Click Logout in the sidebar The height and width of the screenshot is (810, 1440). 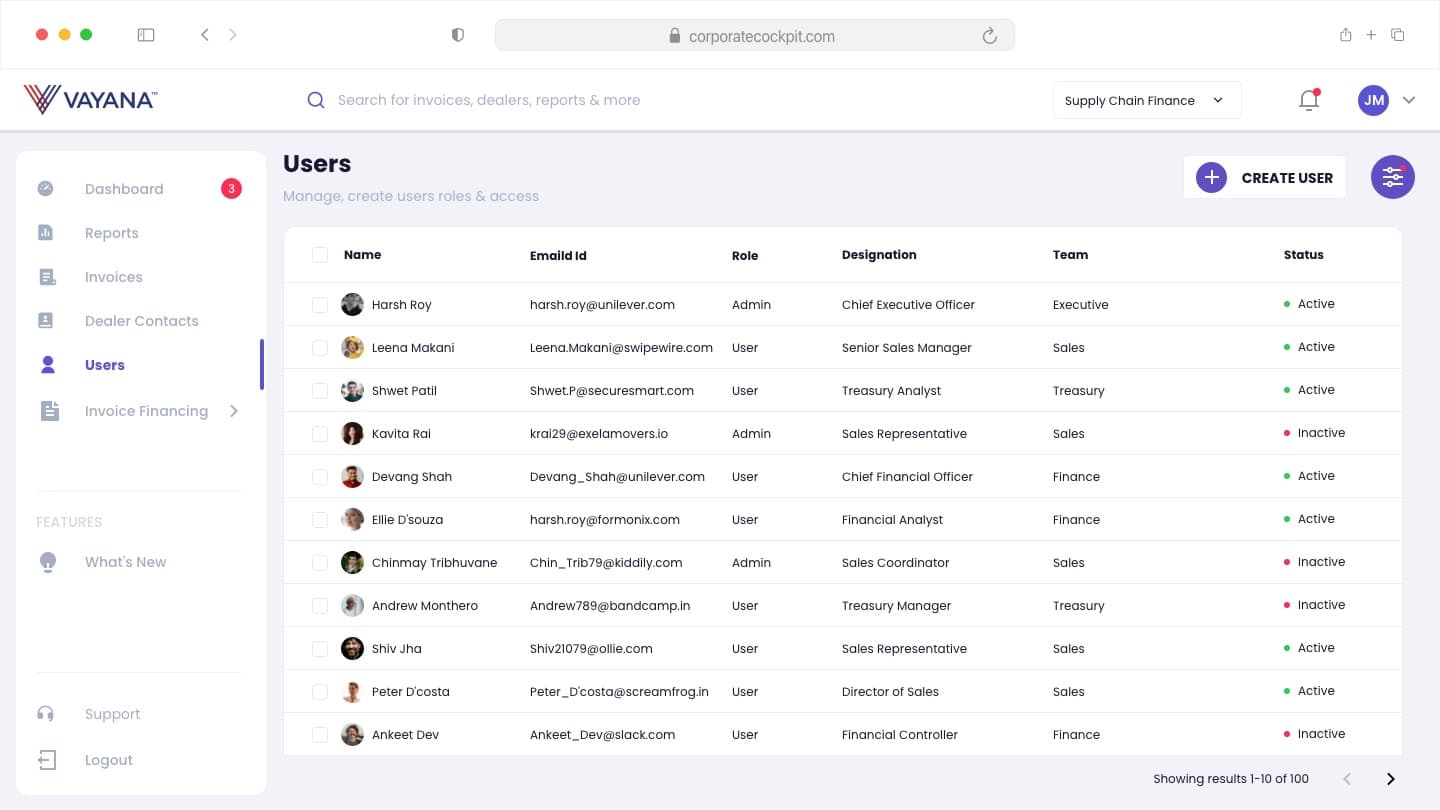click(109, 760)
